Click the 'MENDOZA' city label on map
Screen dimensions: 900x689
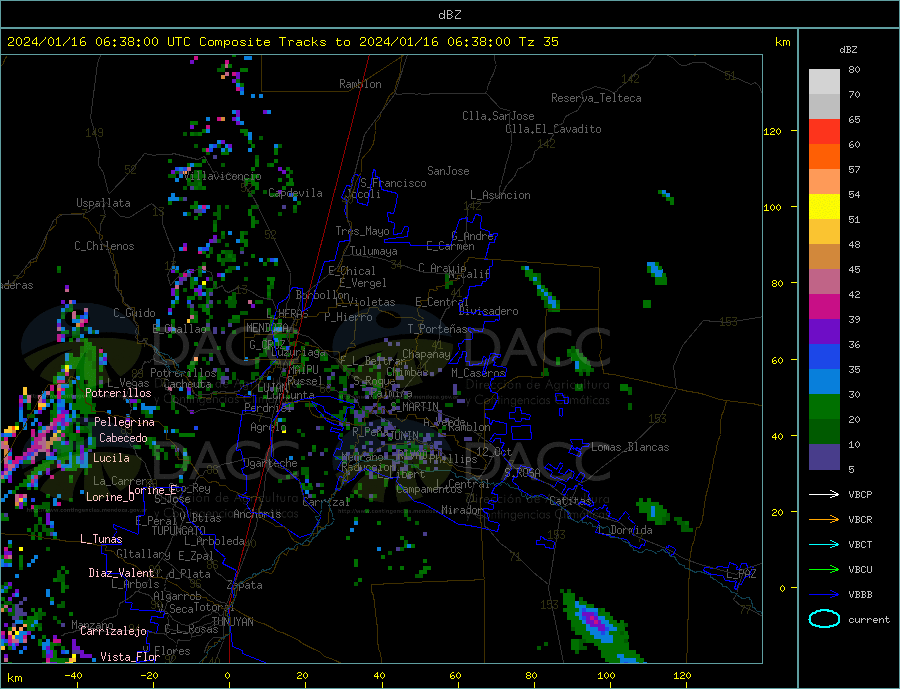pyautogui.click(x=267, y=328)
